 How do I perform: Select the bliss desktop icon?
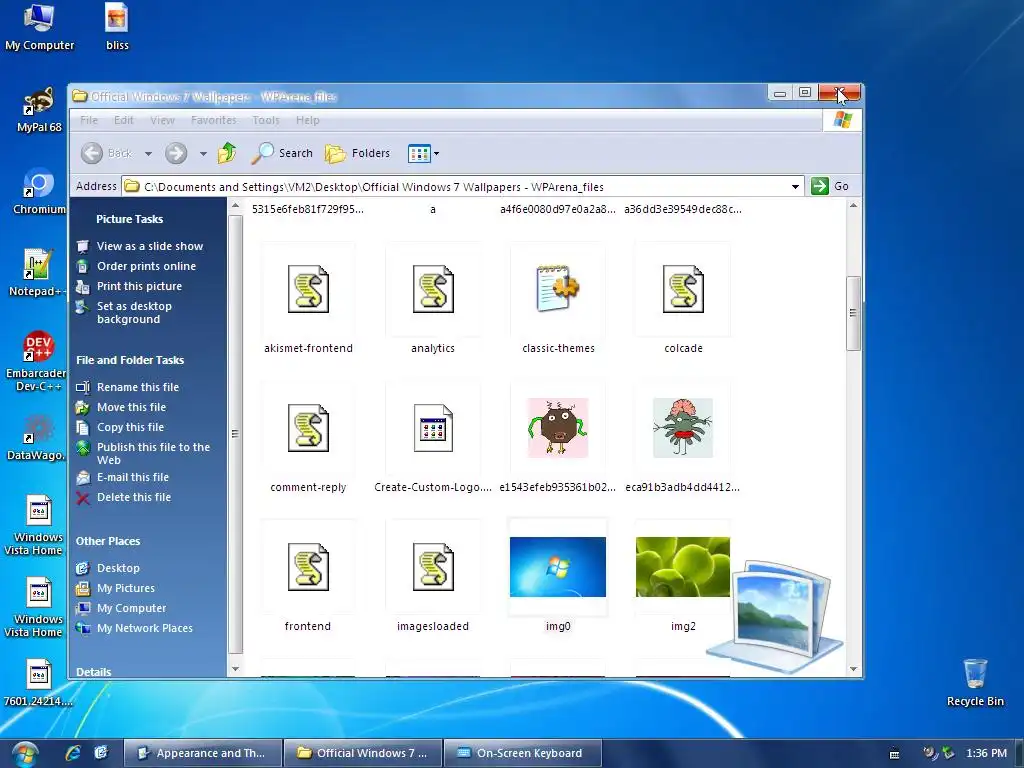[117, 27]
